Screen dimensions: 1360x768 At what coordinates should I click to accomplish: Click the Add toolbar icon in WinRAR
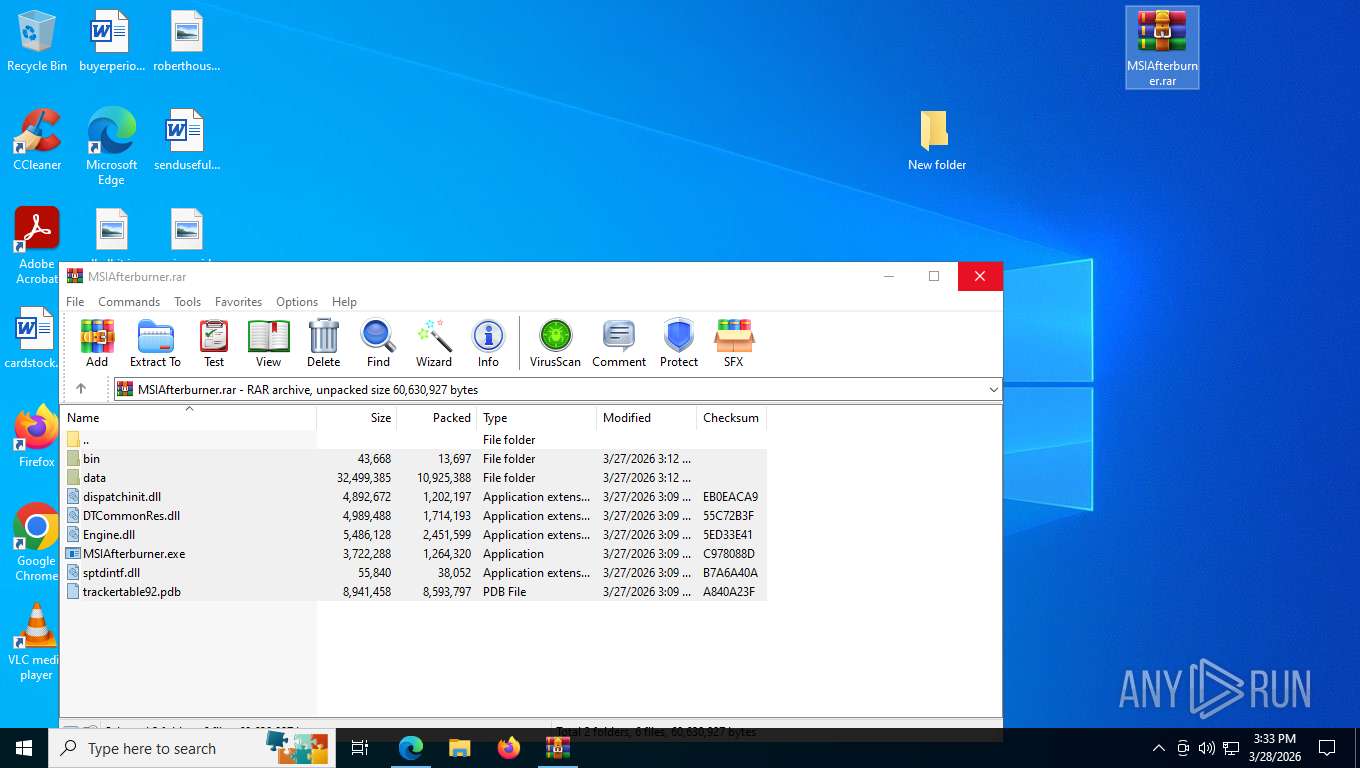point(97,343)
